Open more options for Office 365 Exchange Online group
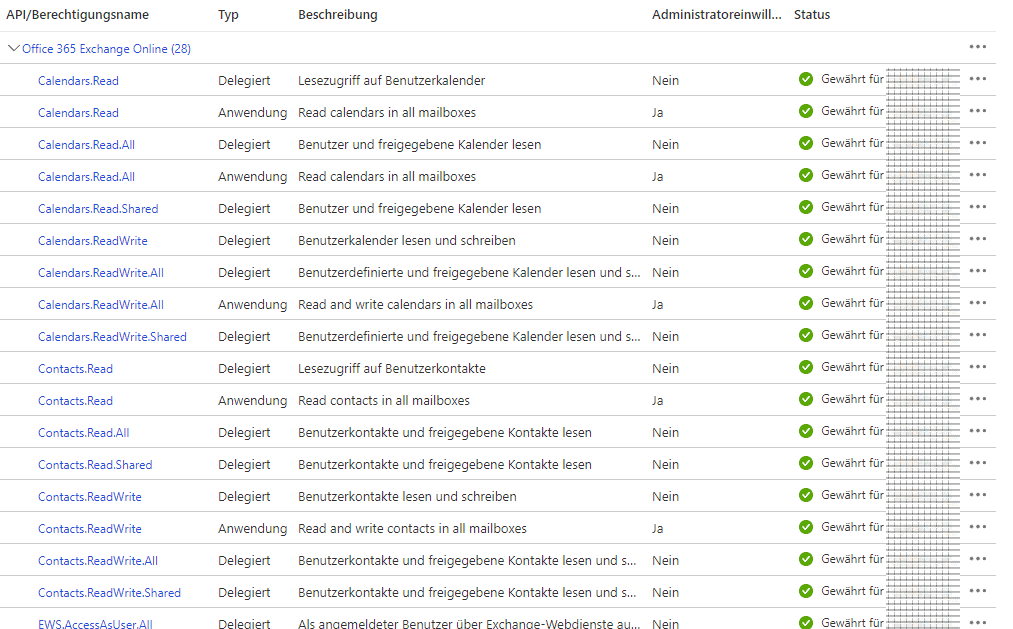This screenshot has height=629, width=1013. tap(977, 48)
